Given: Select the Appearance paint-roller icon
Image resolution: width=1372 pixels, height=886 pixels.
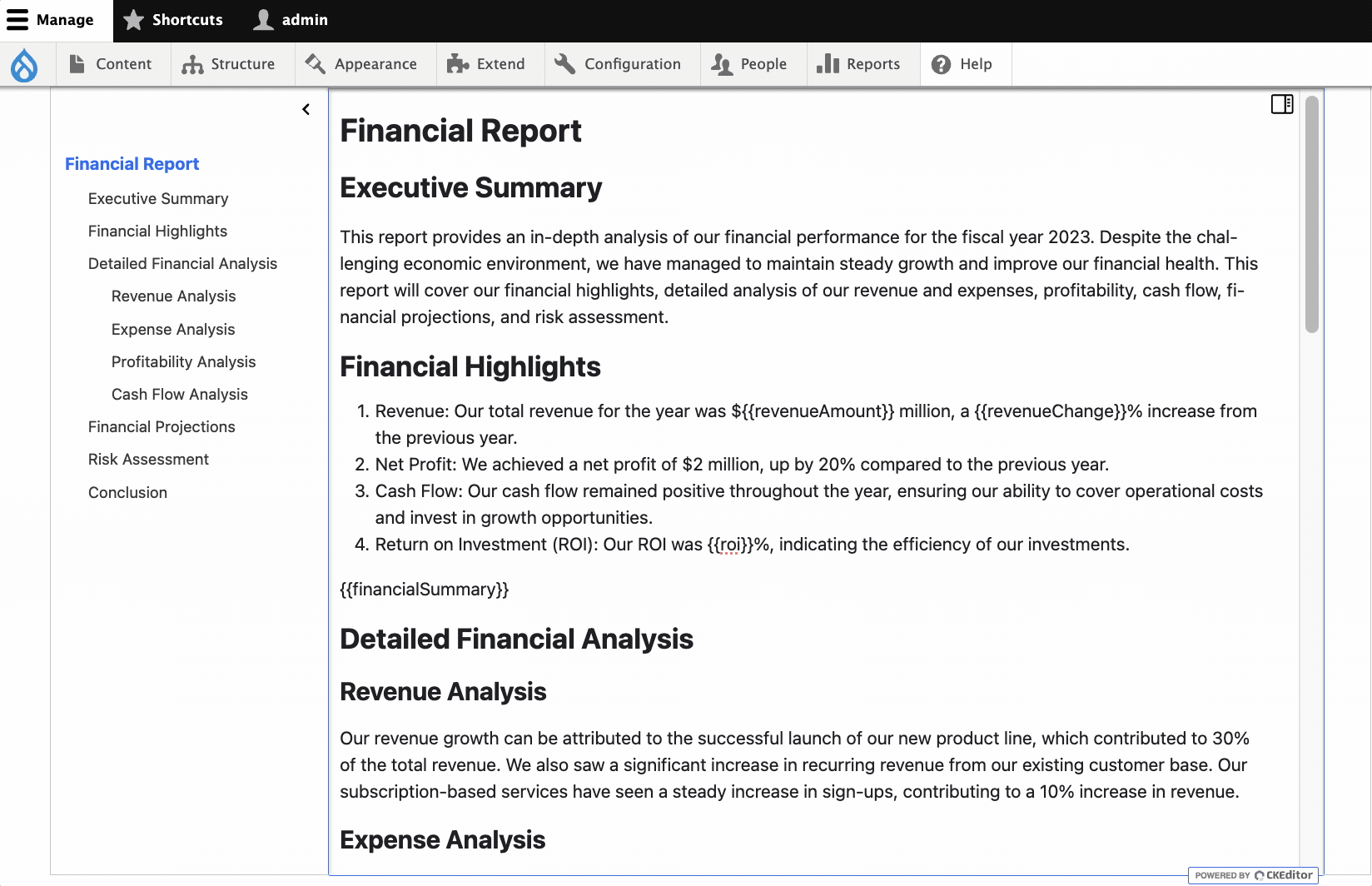Looking at the screenshot, I should click(x=312, y=63).
